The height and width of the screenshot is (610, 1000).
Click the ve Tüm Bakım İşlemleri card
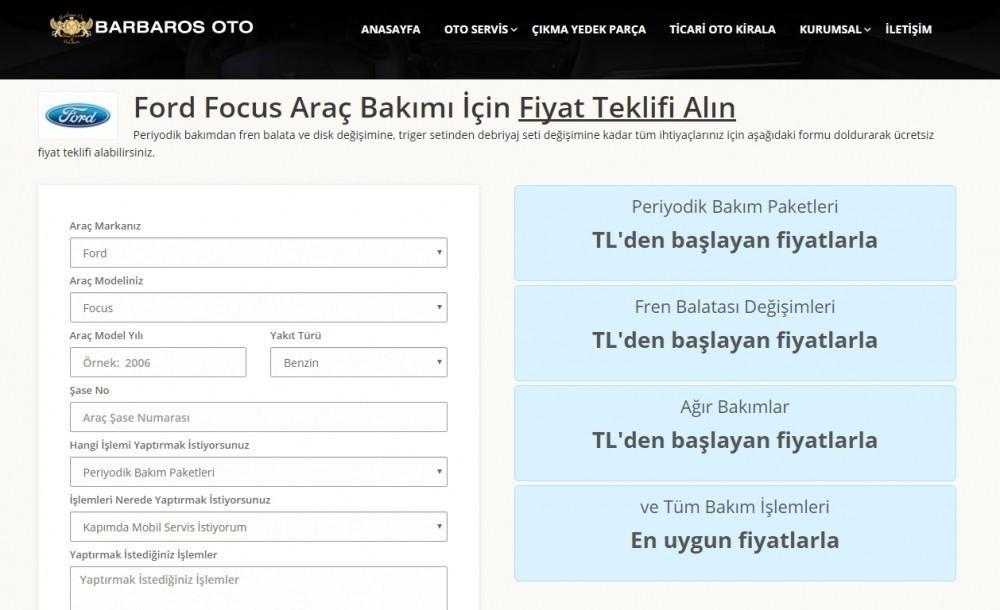735,533
